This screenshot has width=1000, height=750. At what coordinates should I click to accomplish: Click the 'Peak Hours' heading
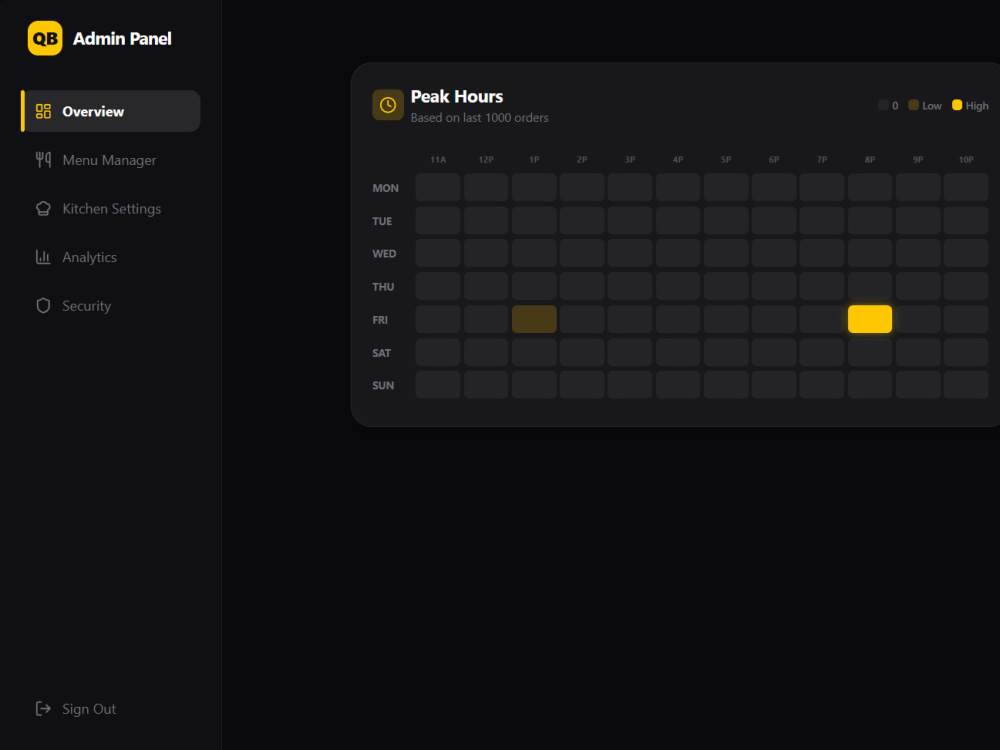(457, 96)
